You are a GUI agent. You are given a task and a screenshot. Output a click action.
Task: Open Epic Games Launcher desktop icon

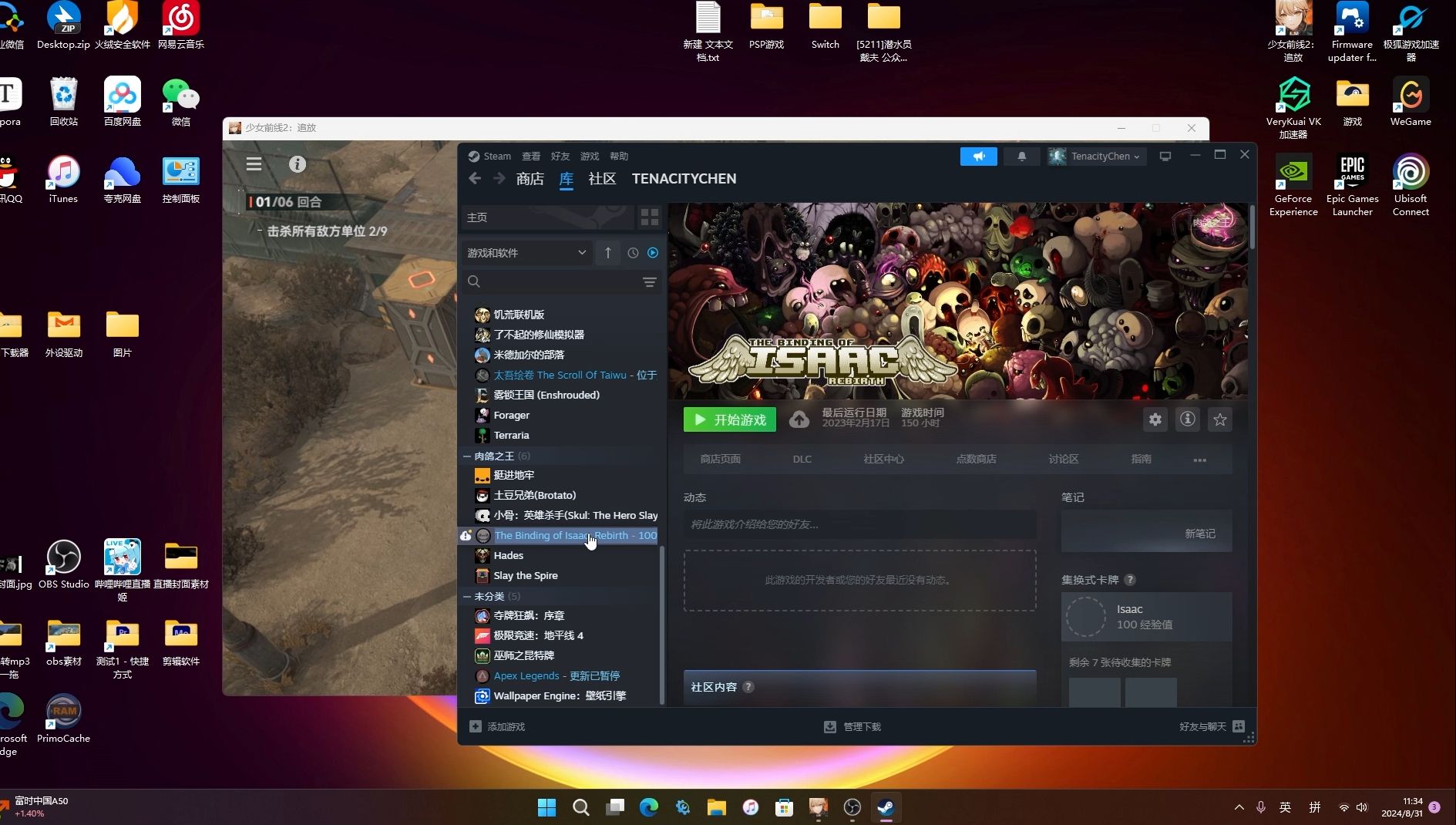1352,185
